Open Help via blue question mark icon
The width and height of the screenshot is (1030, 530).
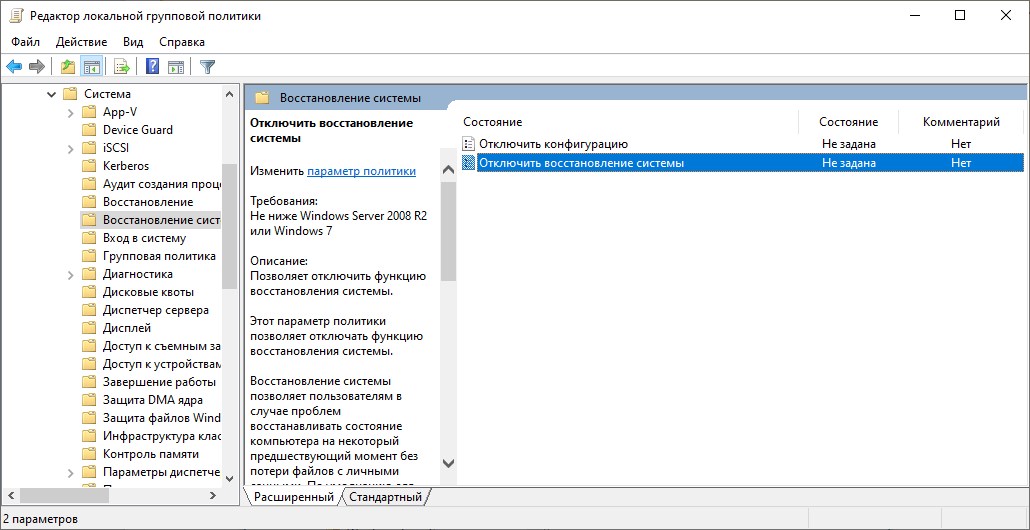(x=153, y=67)
